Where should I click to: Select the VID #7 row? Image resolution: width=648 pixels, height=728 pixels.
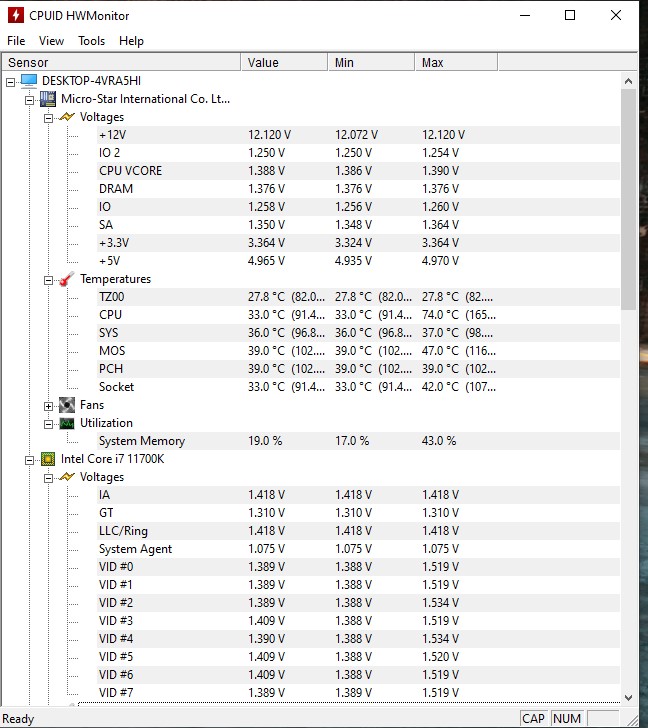(358, 693)
